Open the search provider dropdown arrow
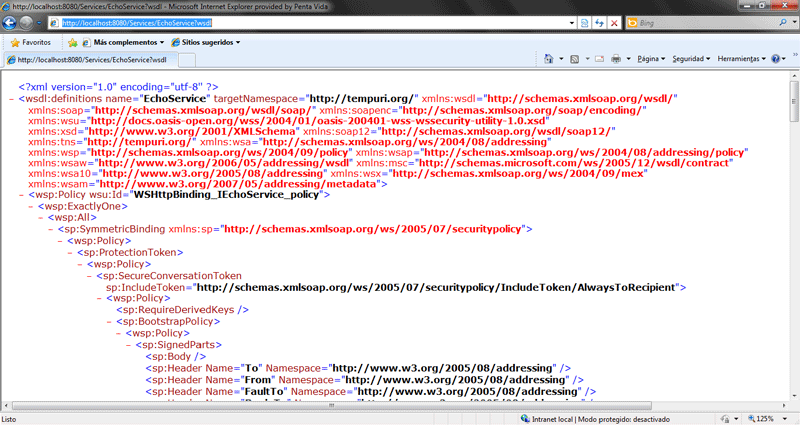 point(794,23)
